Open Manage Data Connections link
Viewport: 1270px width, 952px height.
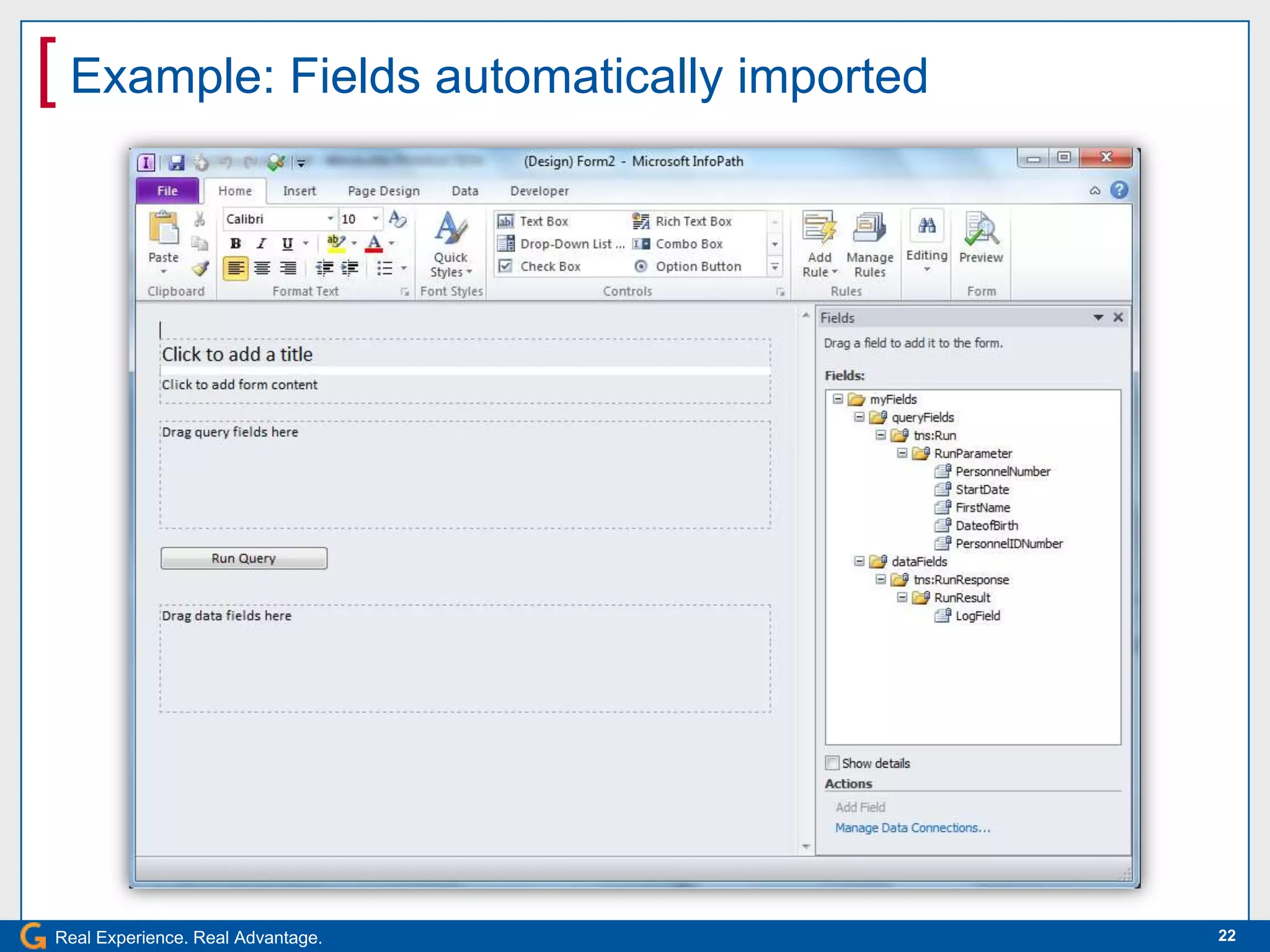click(x=913, y=827)
